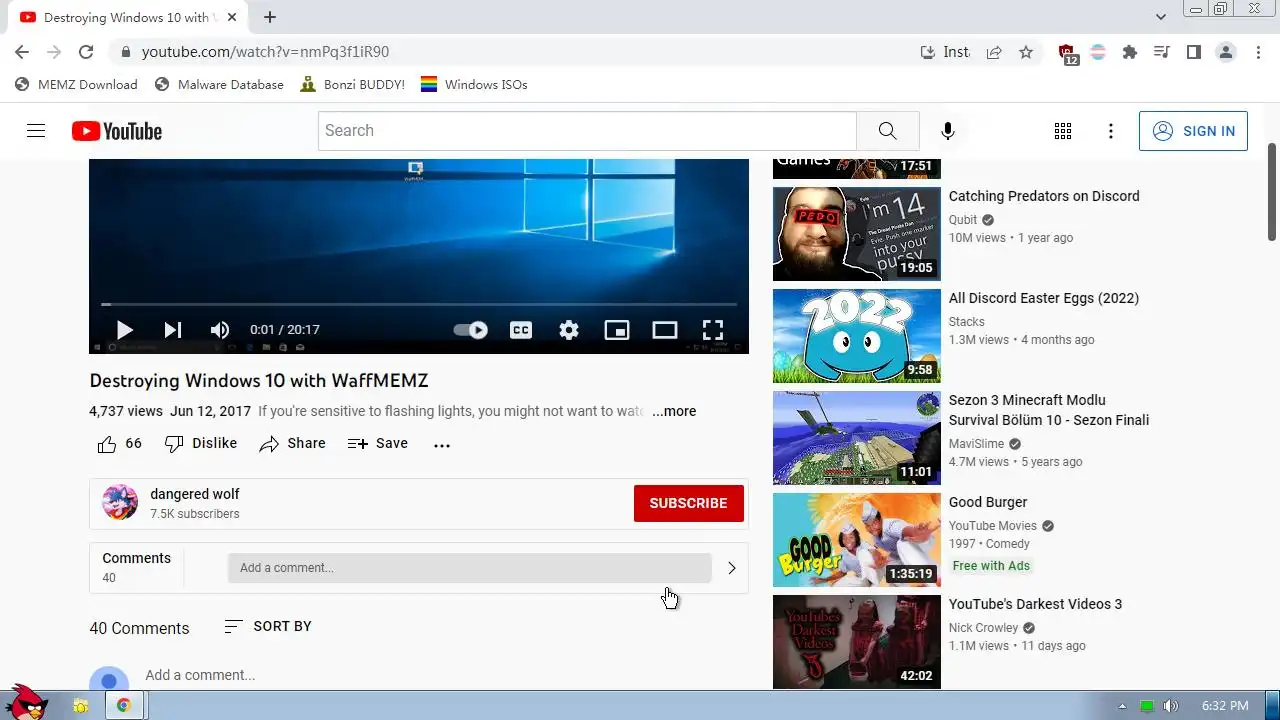Open the media controls toolbar icon

[1162, 52]
